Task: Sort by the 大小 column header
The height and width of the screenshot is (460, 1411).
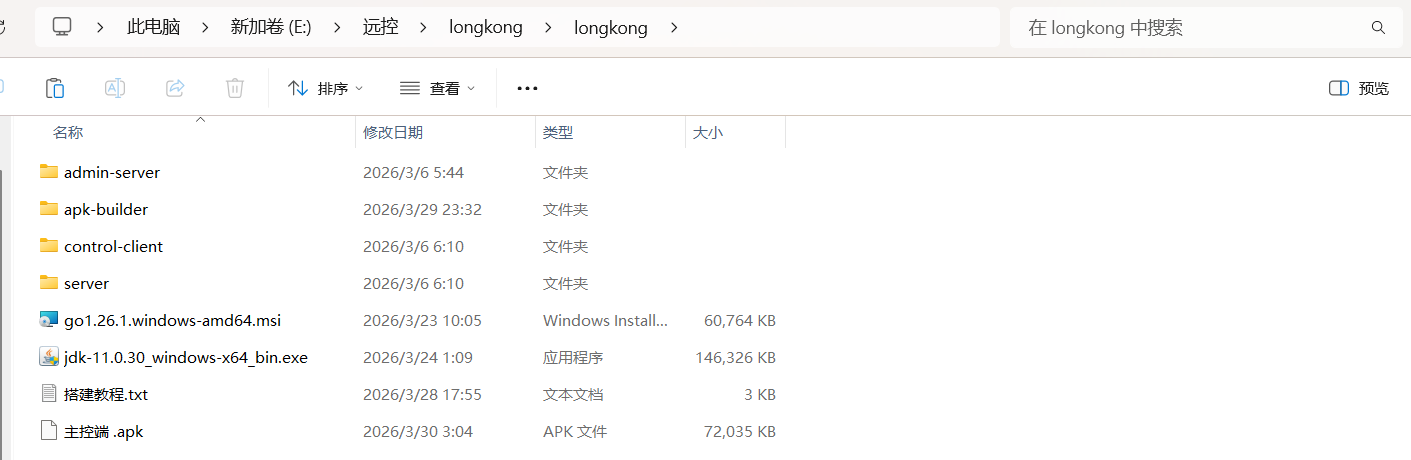Action: 708,132
